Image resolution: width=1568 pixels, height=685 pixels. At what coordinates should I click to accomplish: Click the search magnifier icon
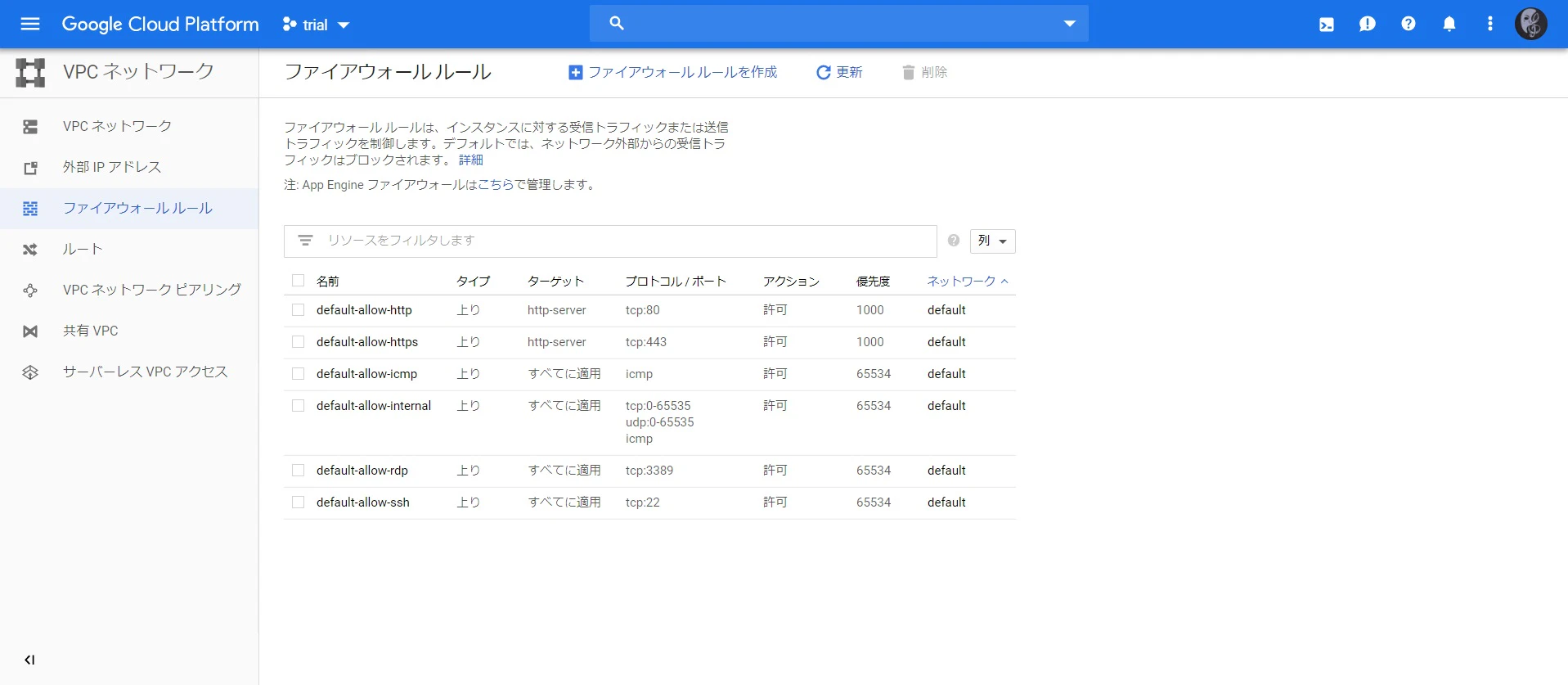(x=617, y=24)
